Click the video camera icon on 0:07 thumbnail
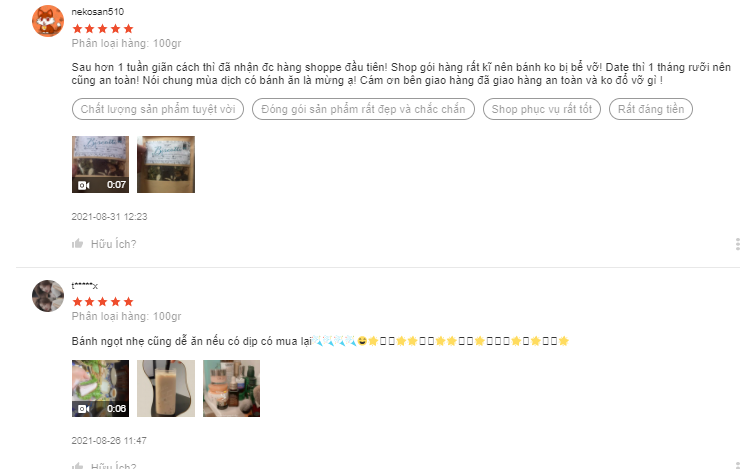 pos(84,185)
